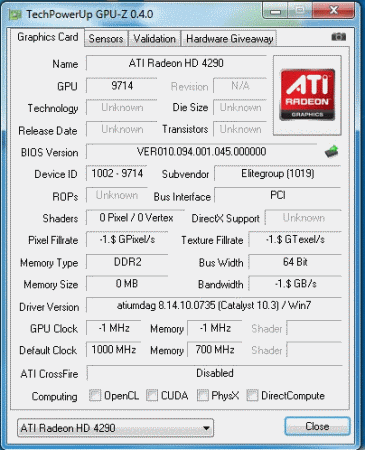
Task: Click the ATI CrossFire label
Action: point(49,374)
